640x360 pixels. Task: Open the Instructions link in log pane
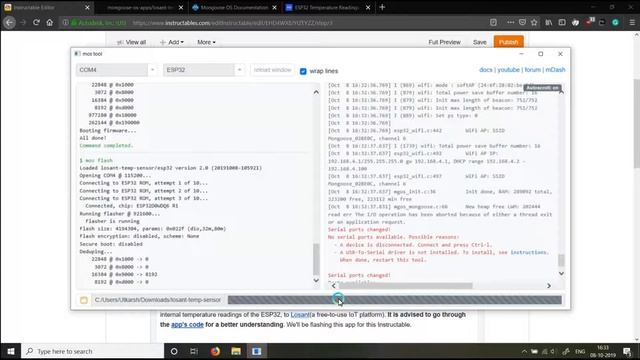[x=529, y=252]
